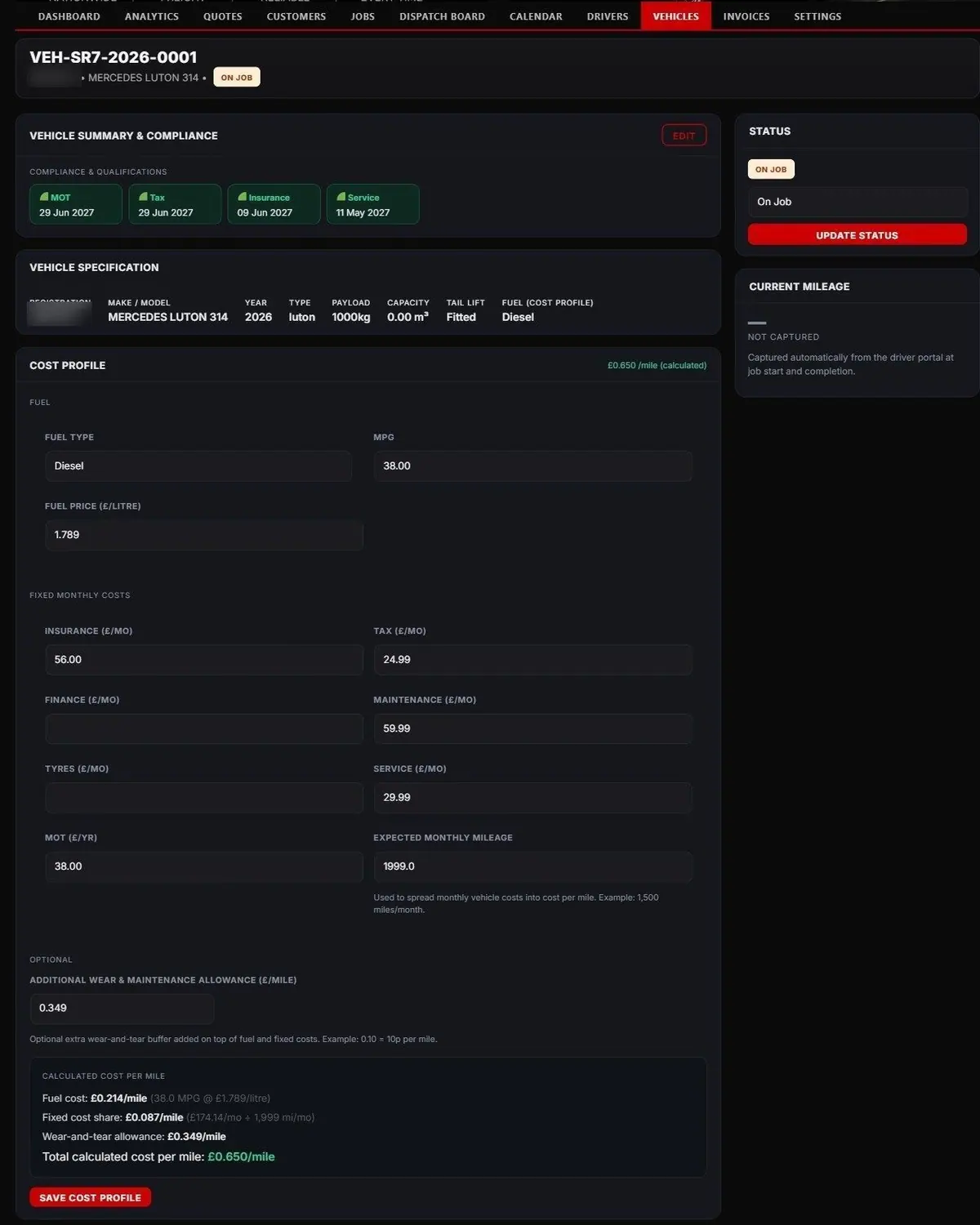
Task: Click the Tail Lift value Fitted
Action: pos(461,317)
